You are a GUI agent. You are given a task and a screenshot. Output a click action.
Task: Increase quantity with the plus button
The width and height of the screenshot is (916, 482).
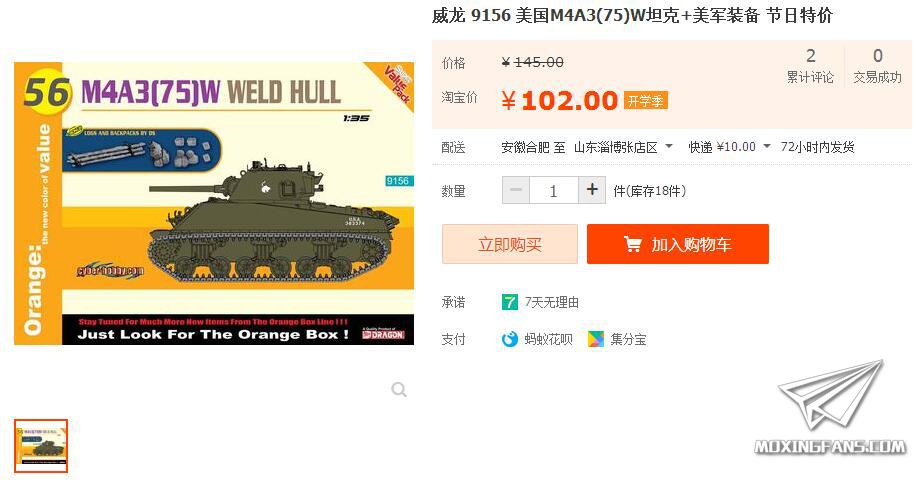click(592, 190)
